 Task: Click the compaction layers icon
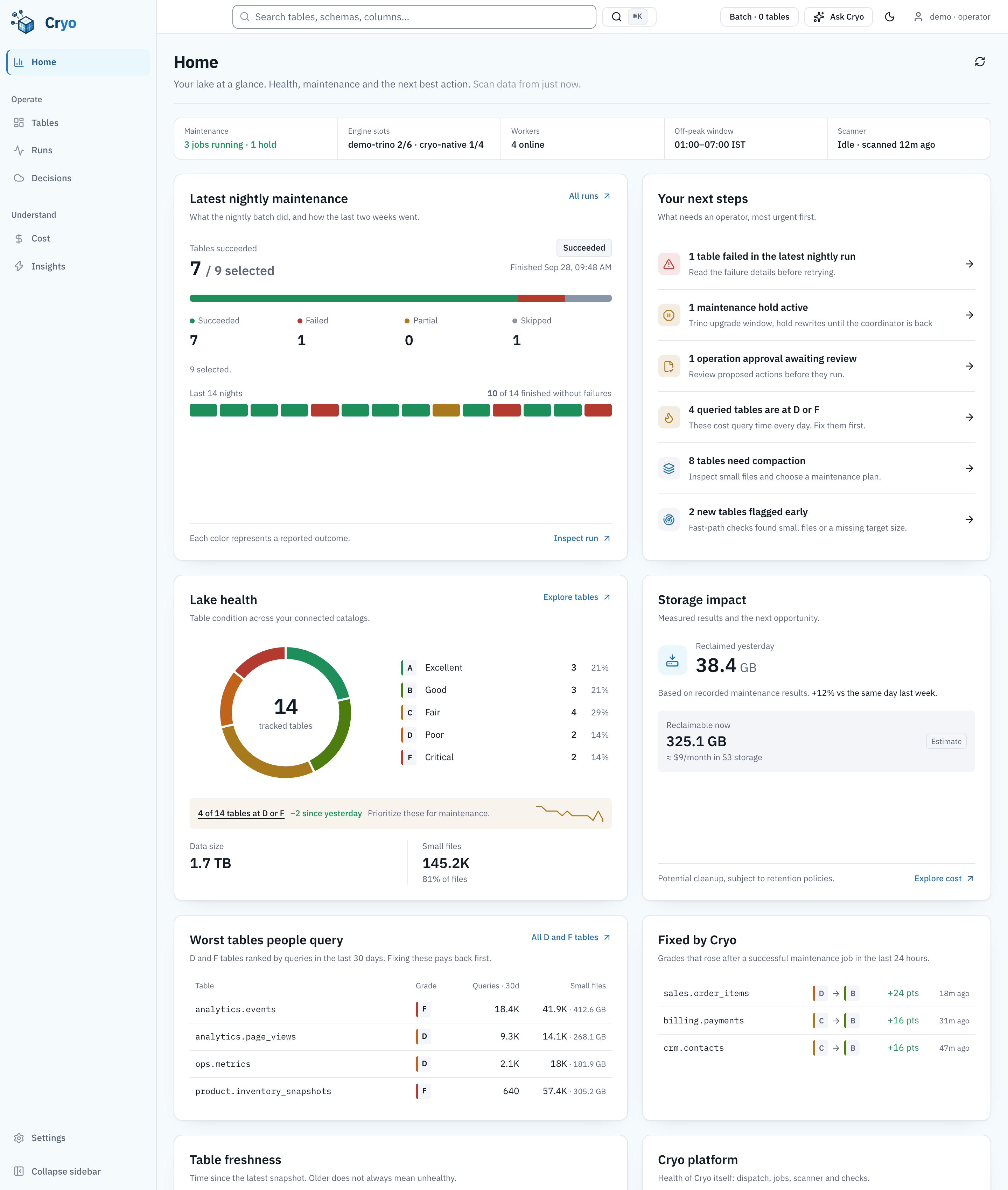[668, 468]
